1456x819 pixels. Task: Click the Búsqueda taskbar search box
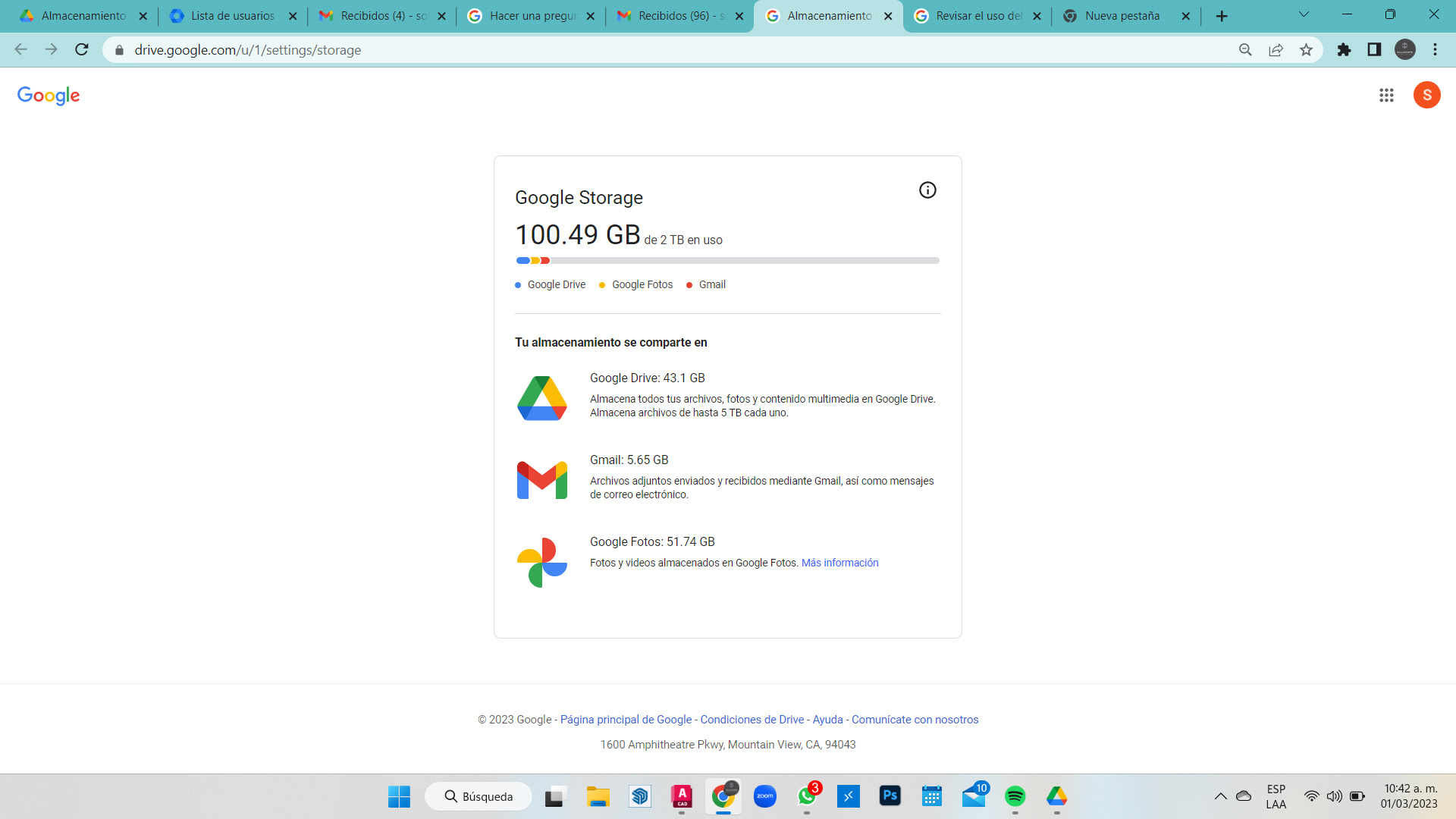(x=479, y=796)
